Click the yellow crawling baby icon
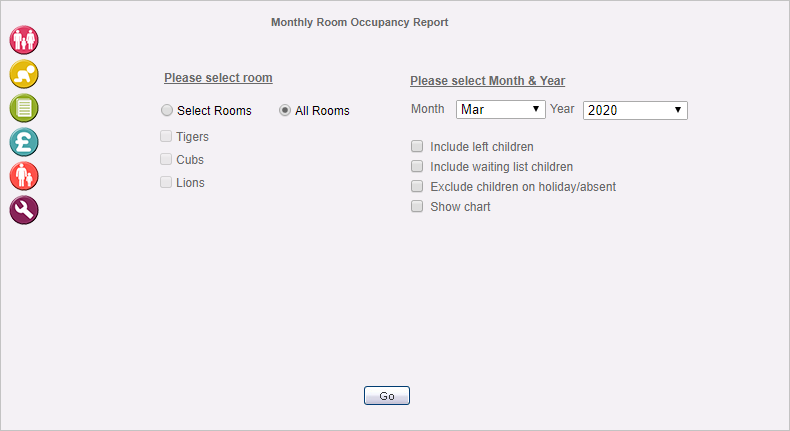Viewport: 790px width, 431px height. pos(24,74)
